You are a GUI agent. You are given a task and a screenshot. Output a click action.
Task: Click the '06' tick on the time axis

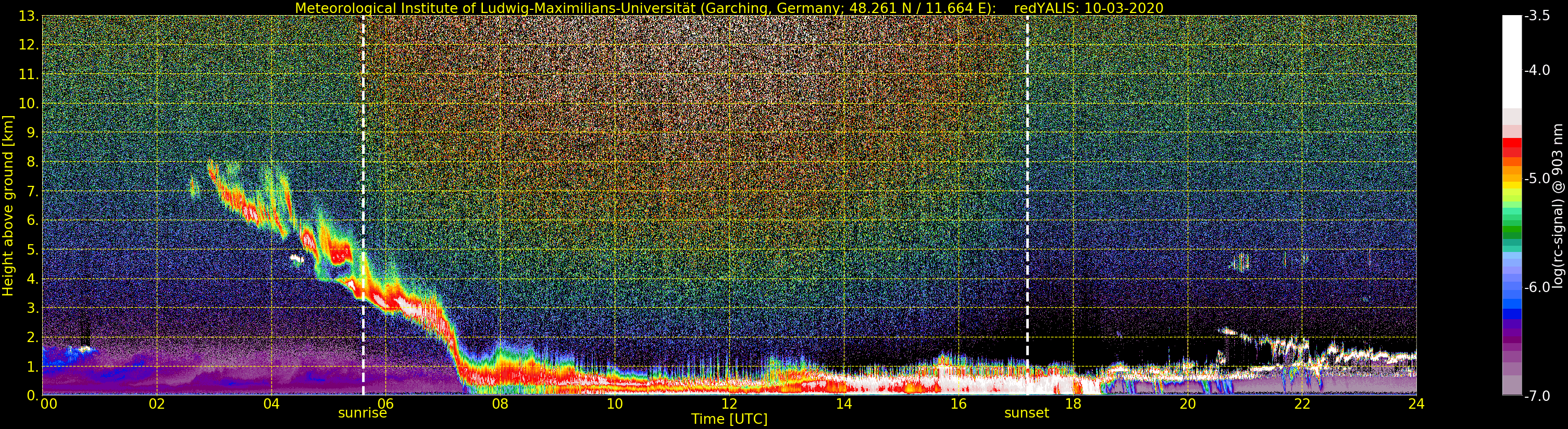point(386,403)
